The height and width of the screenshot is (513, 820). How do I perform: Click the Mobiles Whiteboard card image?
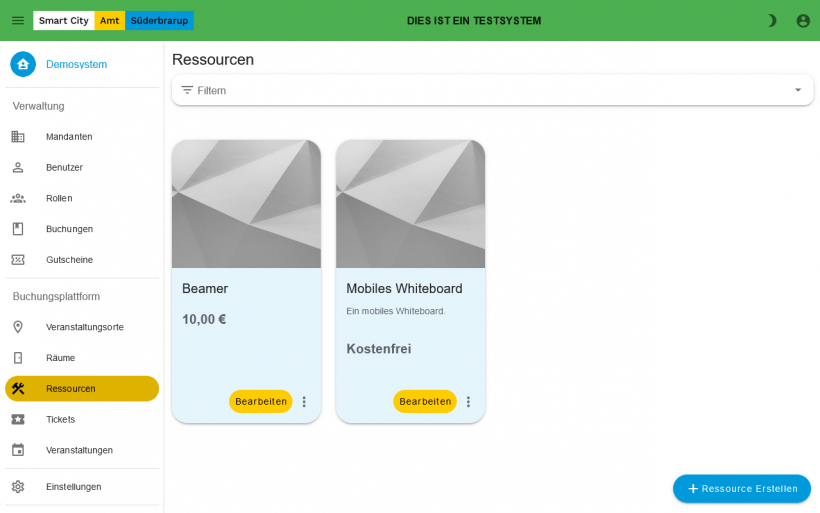coord(410,204)
